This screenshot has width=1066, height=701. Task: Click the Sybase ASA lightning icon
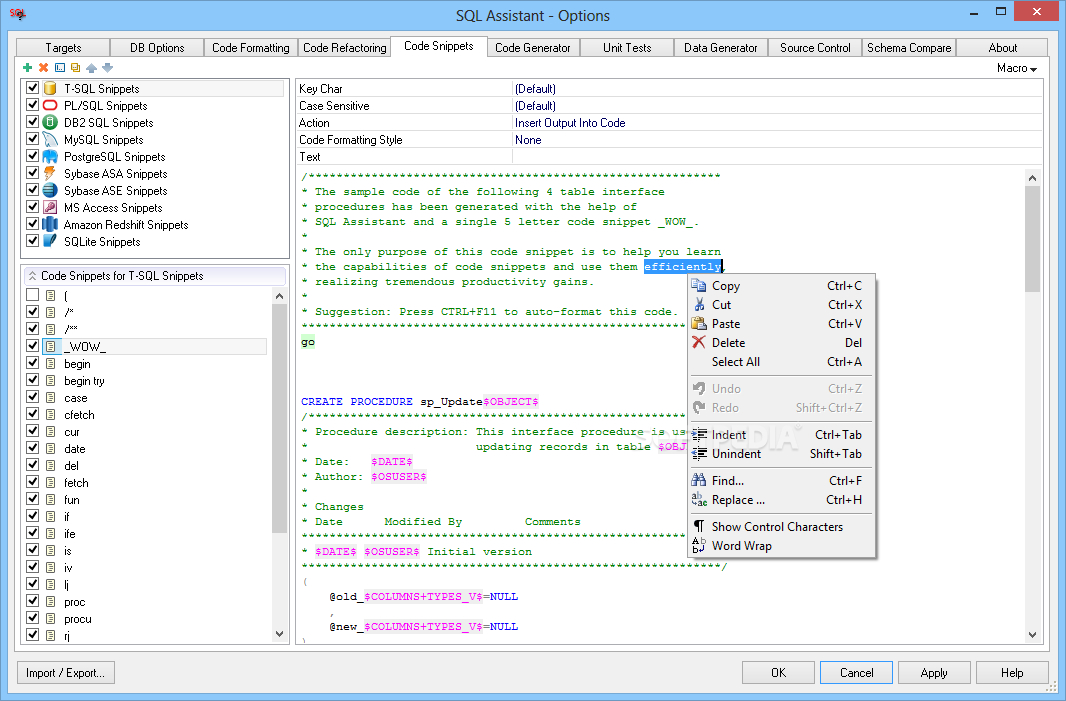50,173
